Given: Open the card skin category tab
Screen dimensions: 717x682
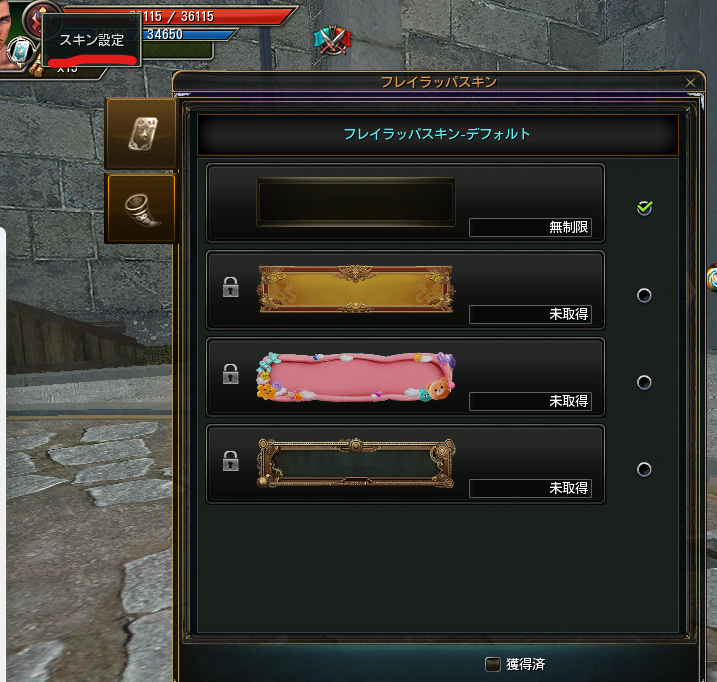Looking at the screenshot, I should [x=141, y=134].
